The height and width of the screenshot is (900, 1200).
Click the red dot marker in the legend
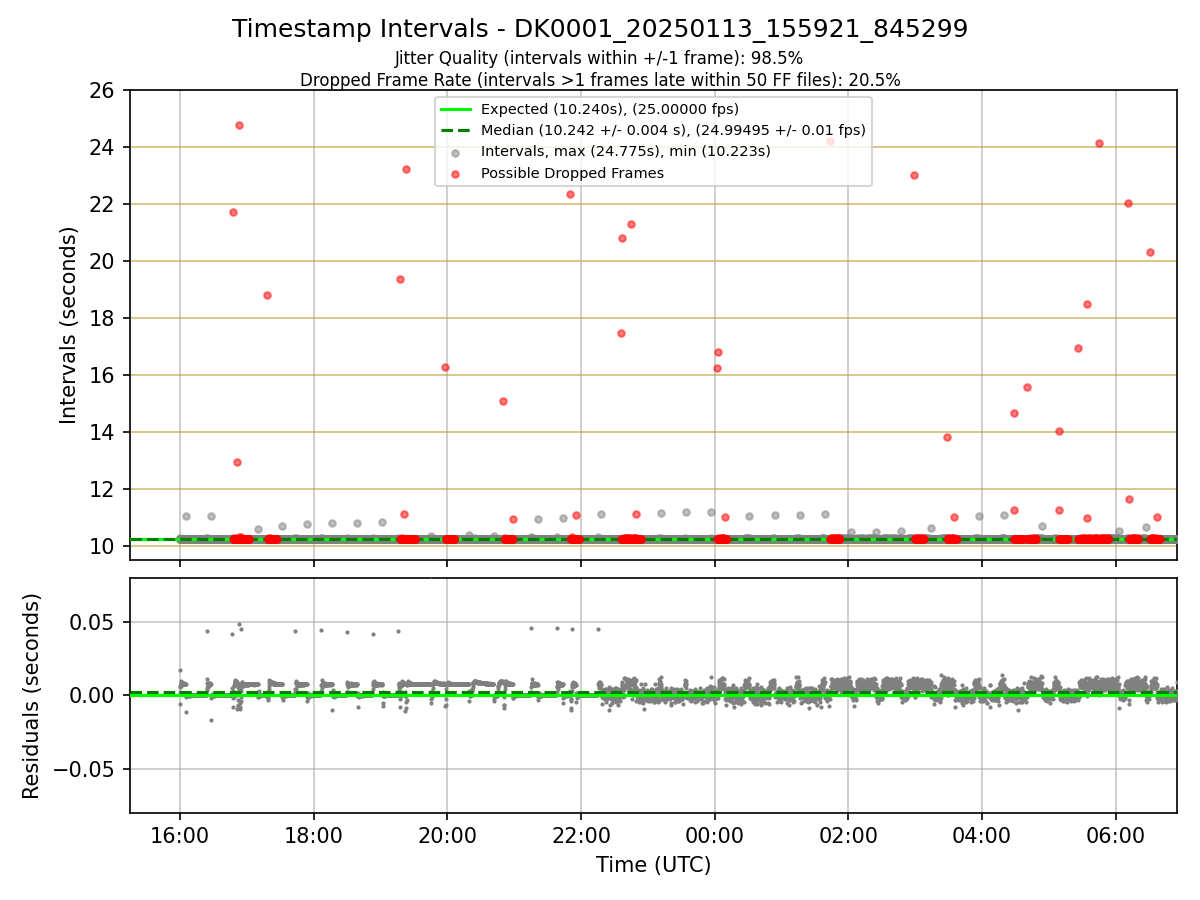point(456,173)
